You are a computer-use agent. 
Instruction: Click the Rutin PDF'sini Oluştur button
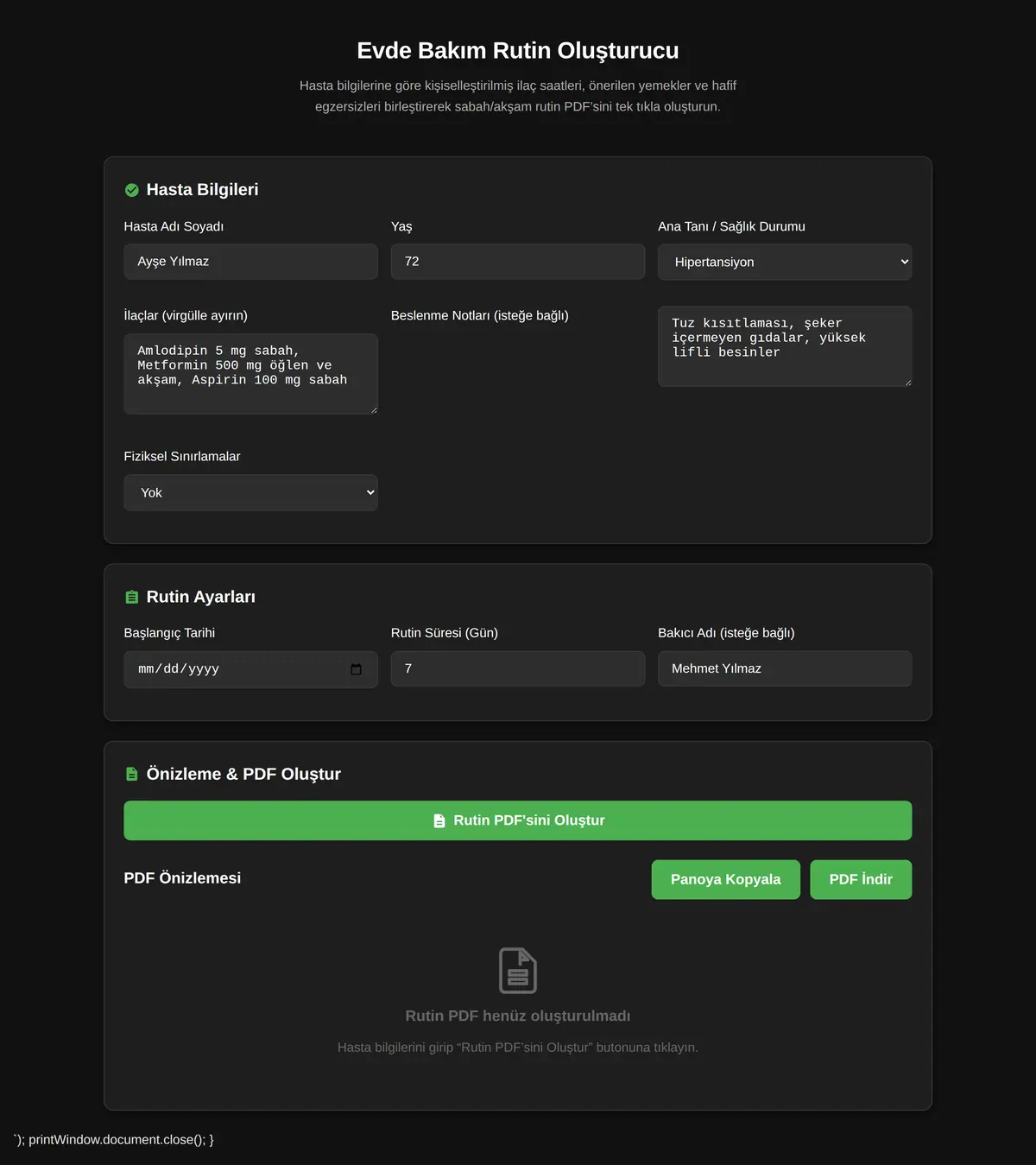(518, 820)
